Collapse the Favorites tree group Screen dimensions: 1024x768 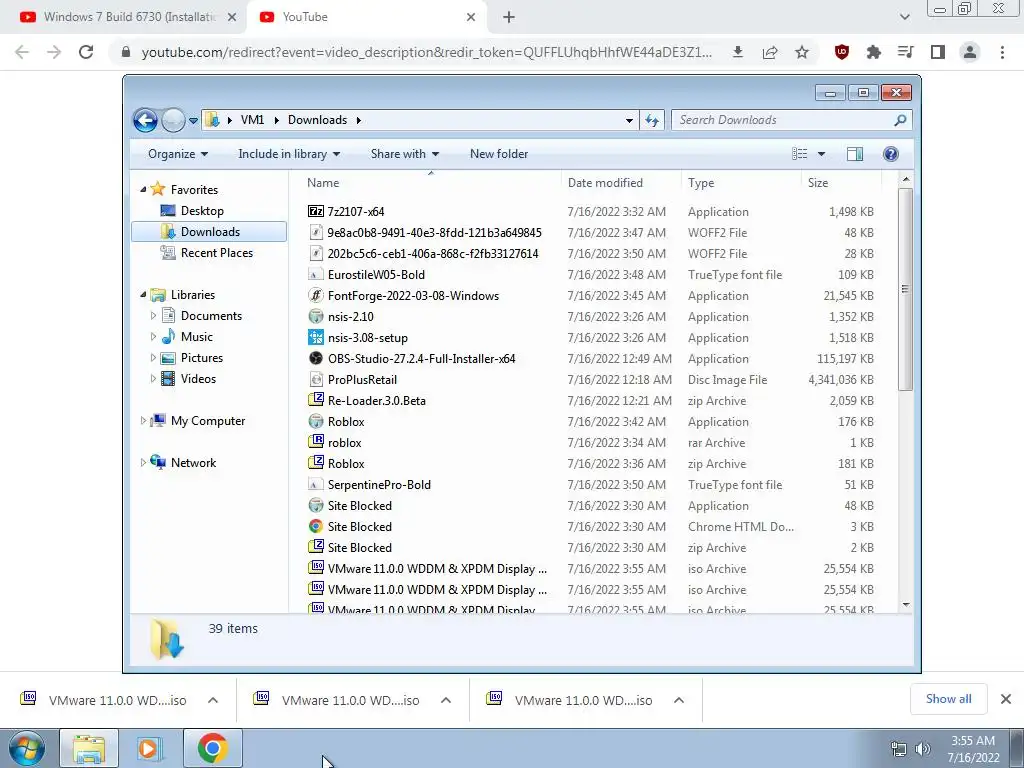pos(143,189)
